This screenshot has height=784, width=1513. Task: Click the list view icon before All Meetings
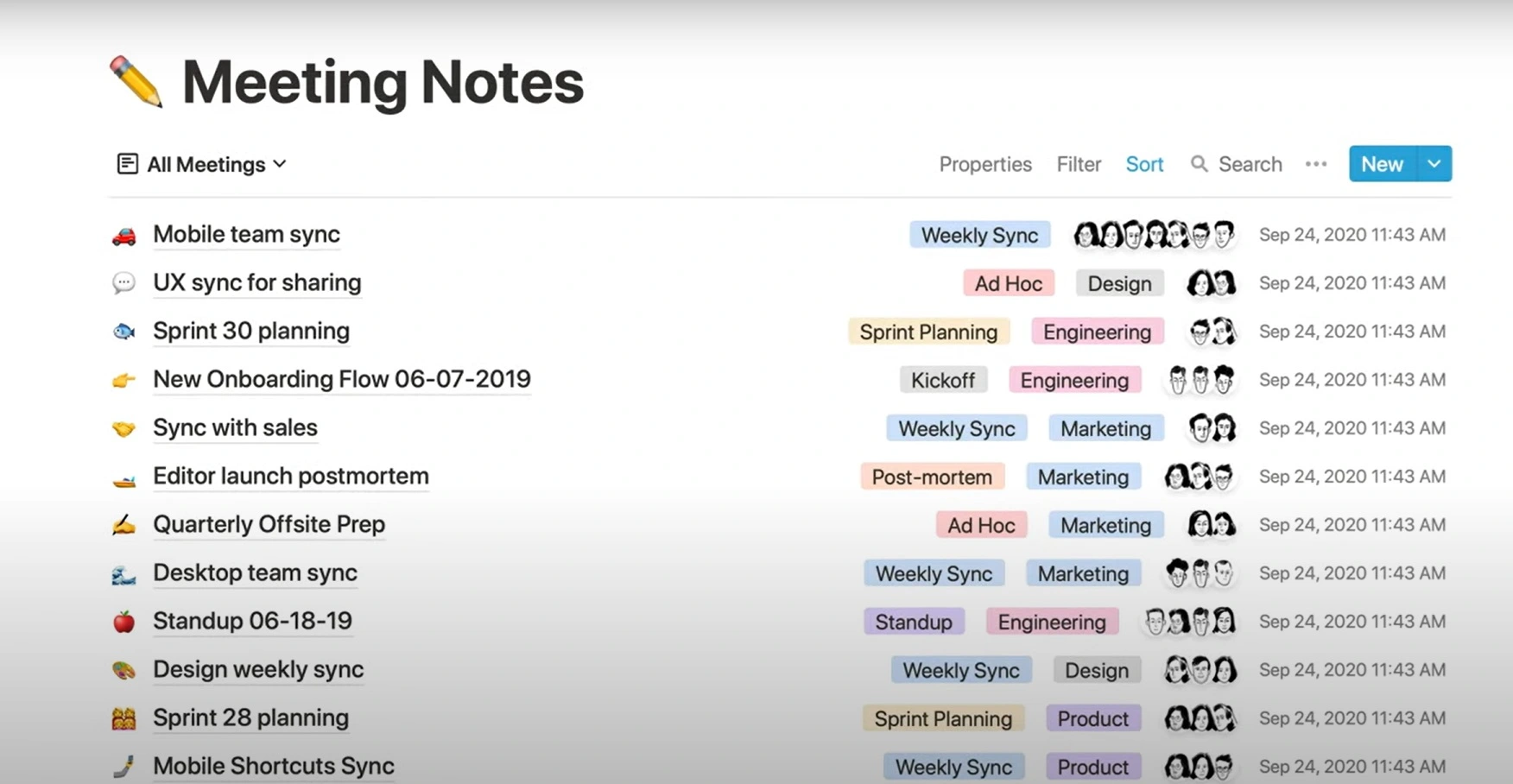point(128,164)
